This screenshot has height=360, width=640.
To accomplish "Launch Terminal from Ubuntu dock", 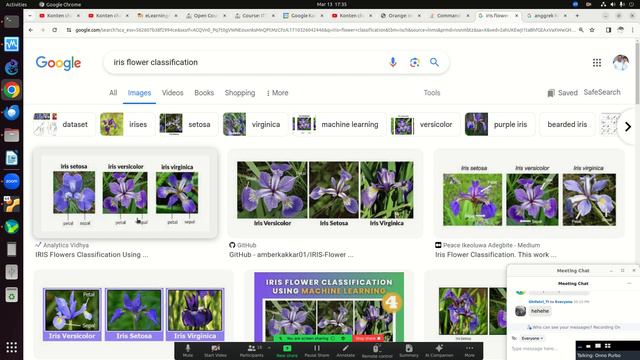I will coord(11,21).
